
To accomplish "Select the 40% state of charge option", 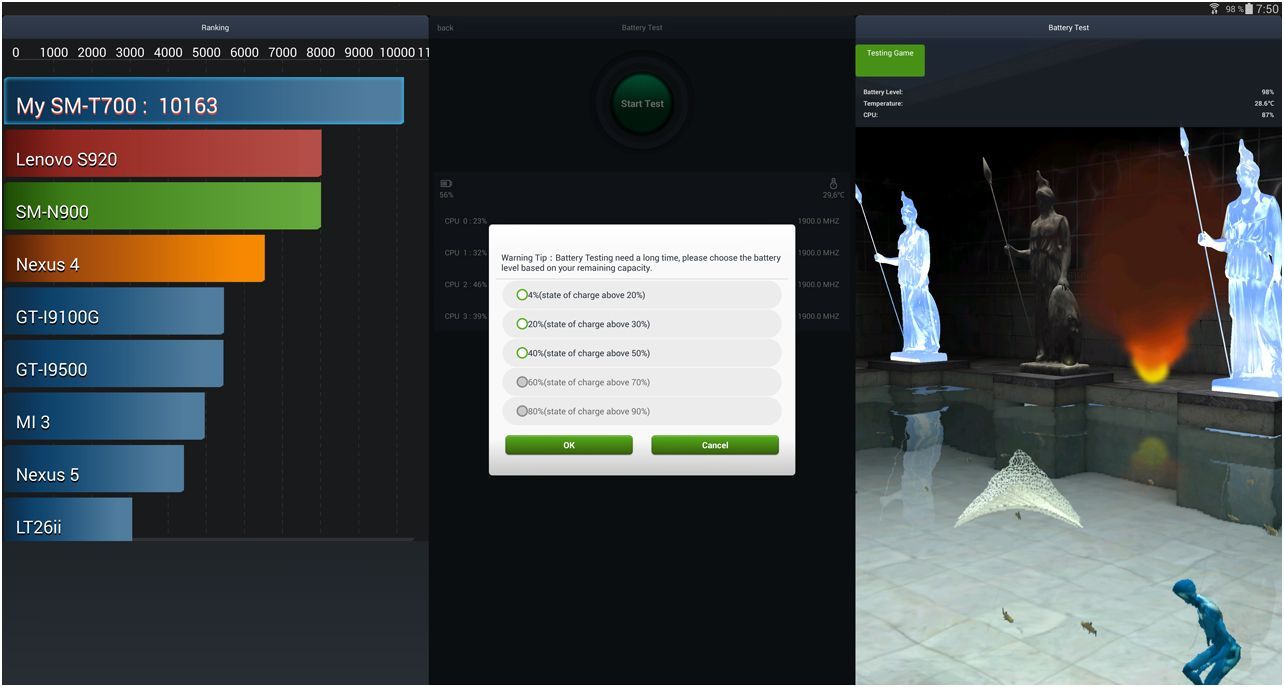I will pos(522,353).
